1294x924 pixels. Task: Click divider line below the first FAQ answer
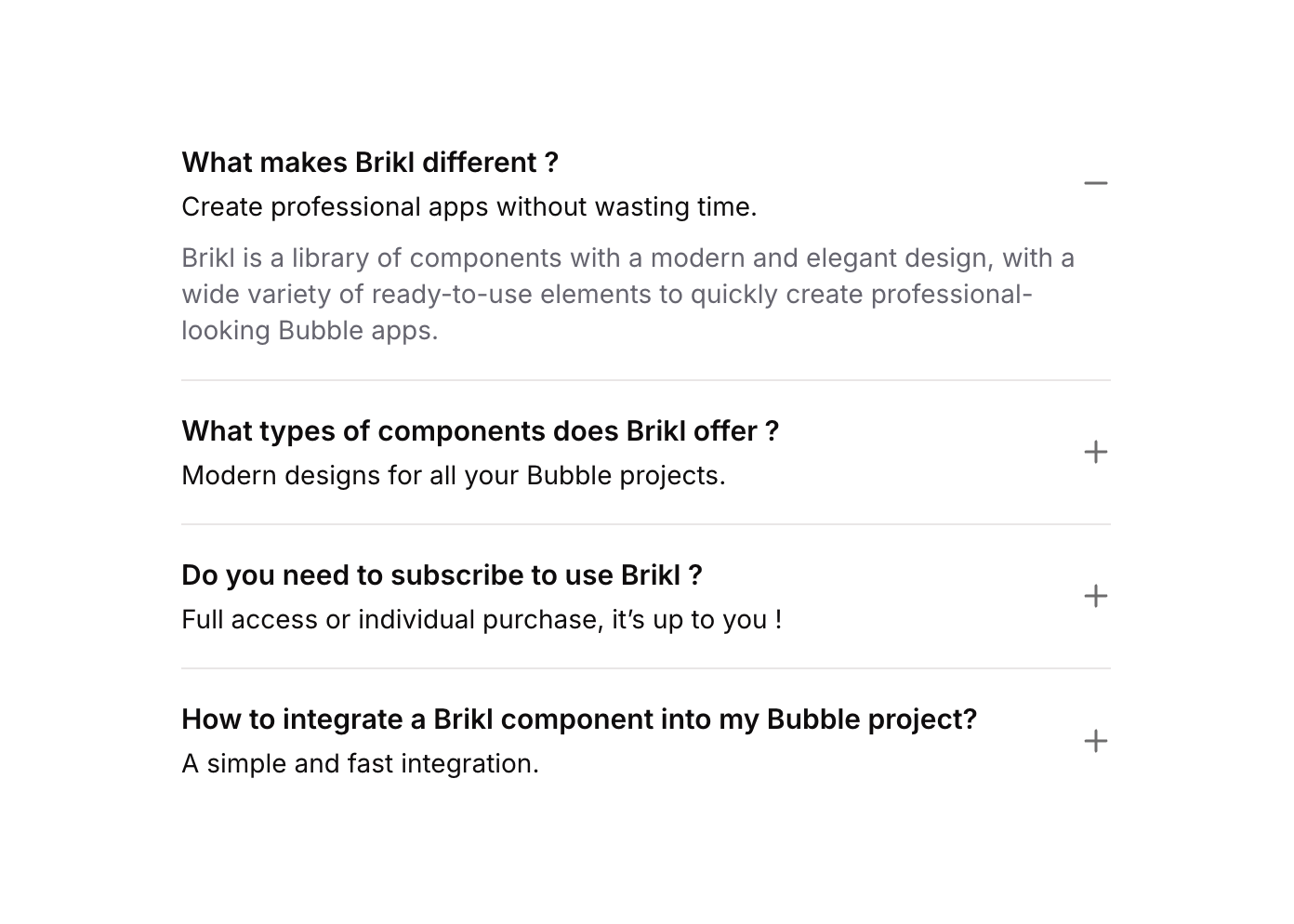pos(645,380)
